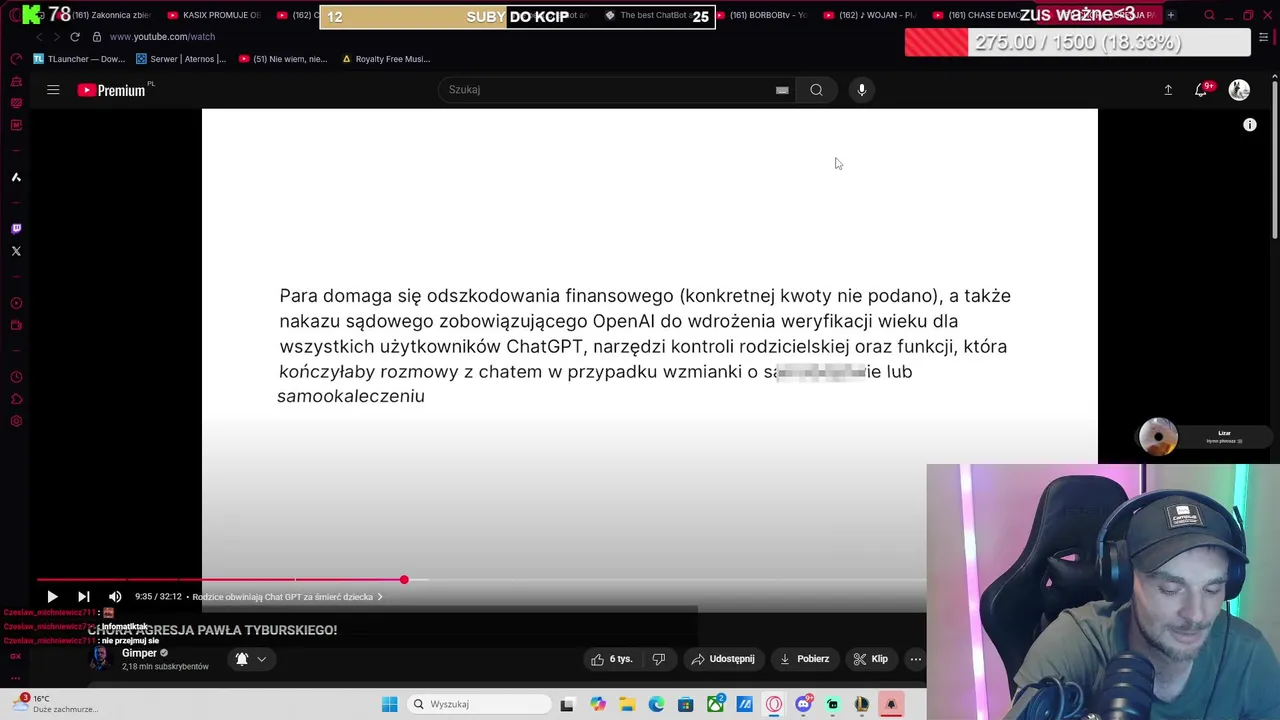
Task: Open the Gimper channel avatar
Action: click(100, 658)
